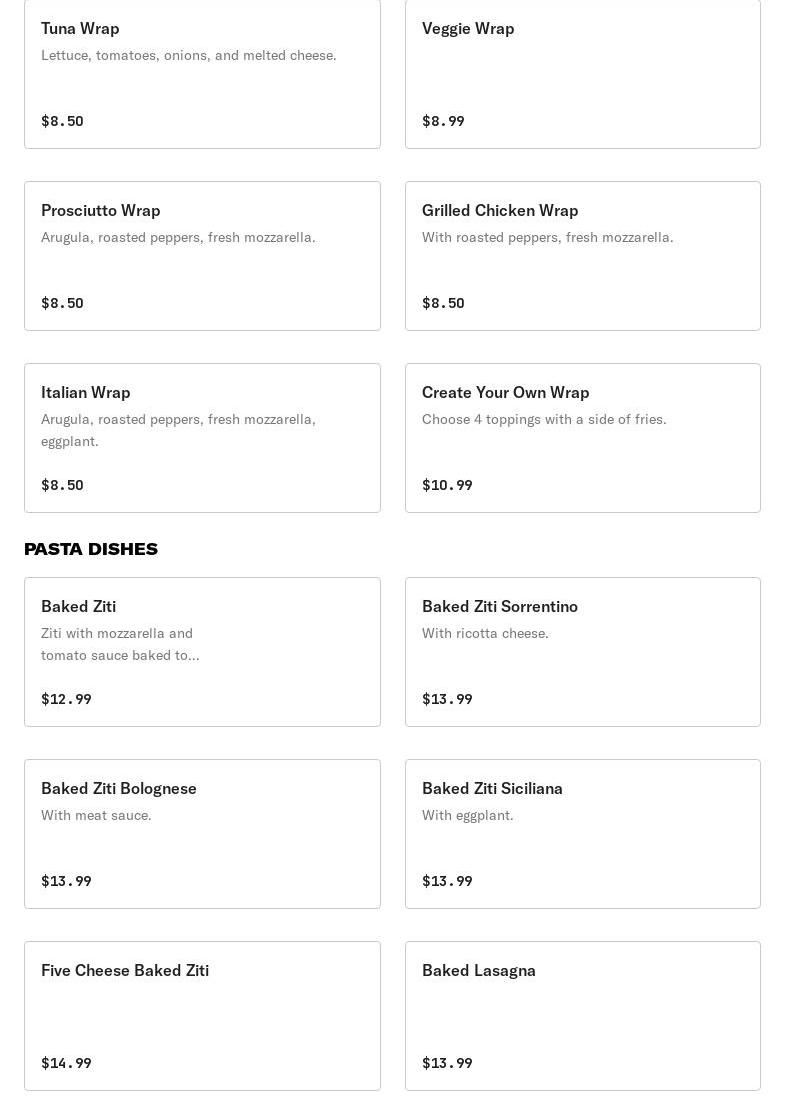Image resolution: width=785 pixels, height=1119 pixels.
Task: Select the Veggie Wrap card
Action: pyautogui.click(x=582, y=74)
